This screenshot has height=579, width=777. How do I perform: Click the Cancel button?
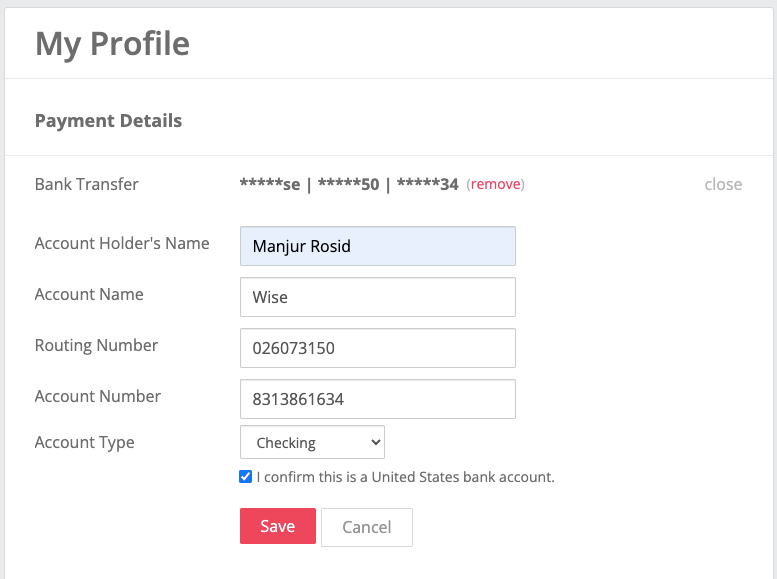(x=366, y=527)
